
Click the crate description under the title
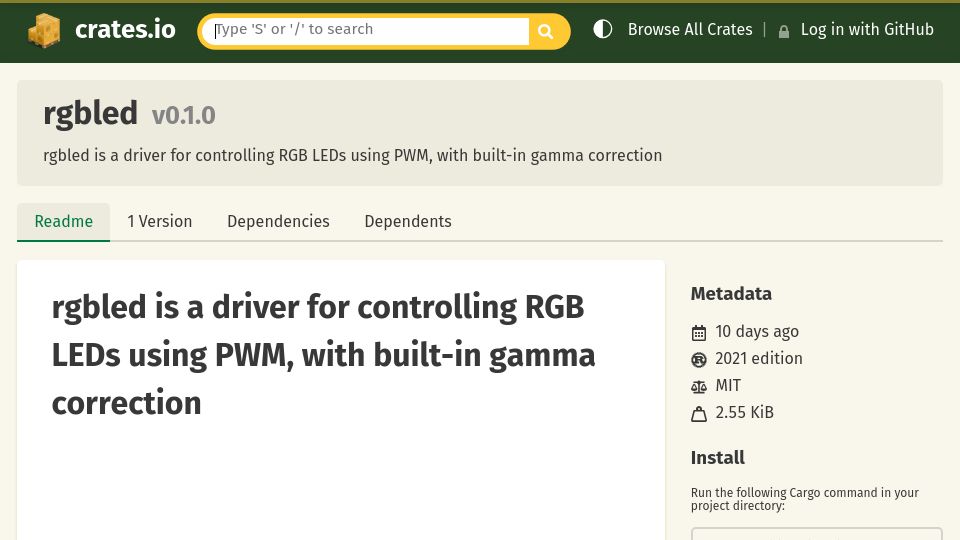coord(353,156)
